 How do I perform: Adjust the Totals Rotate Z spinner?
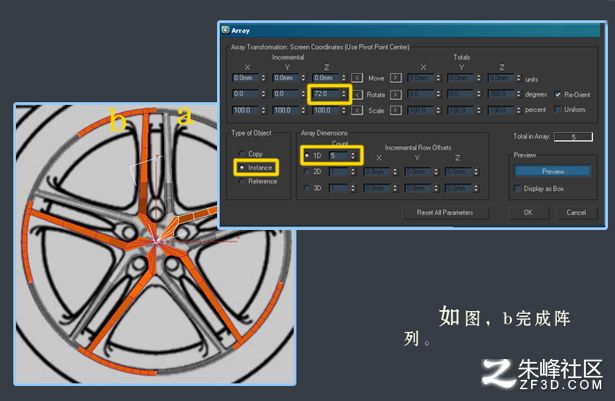[519, 94]
